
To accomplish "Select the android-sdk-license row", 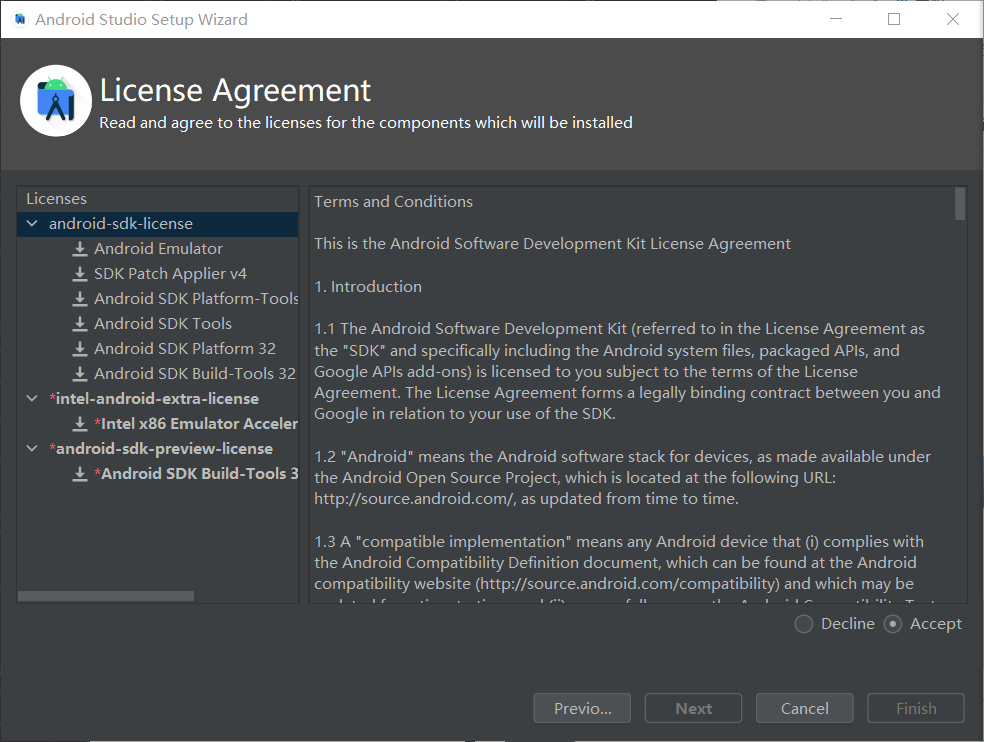I will tap(158, 224).
